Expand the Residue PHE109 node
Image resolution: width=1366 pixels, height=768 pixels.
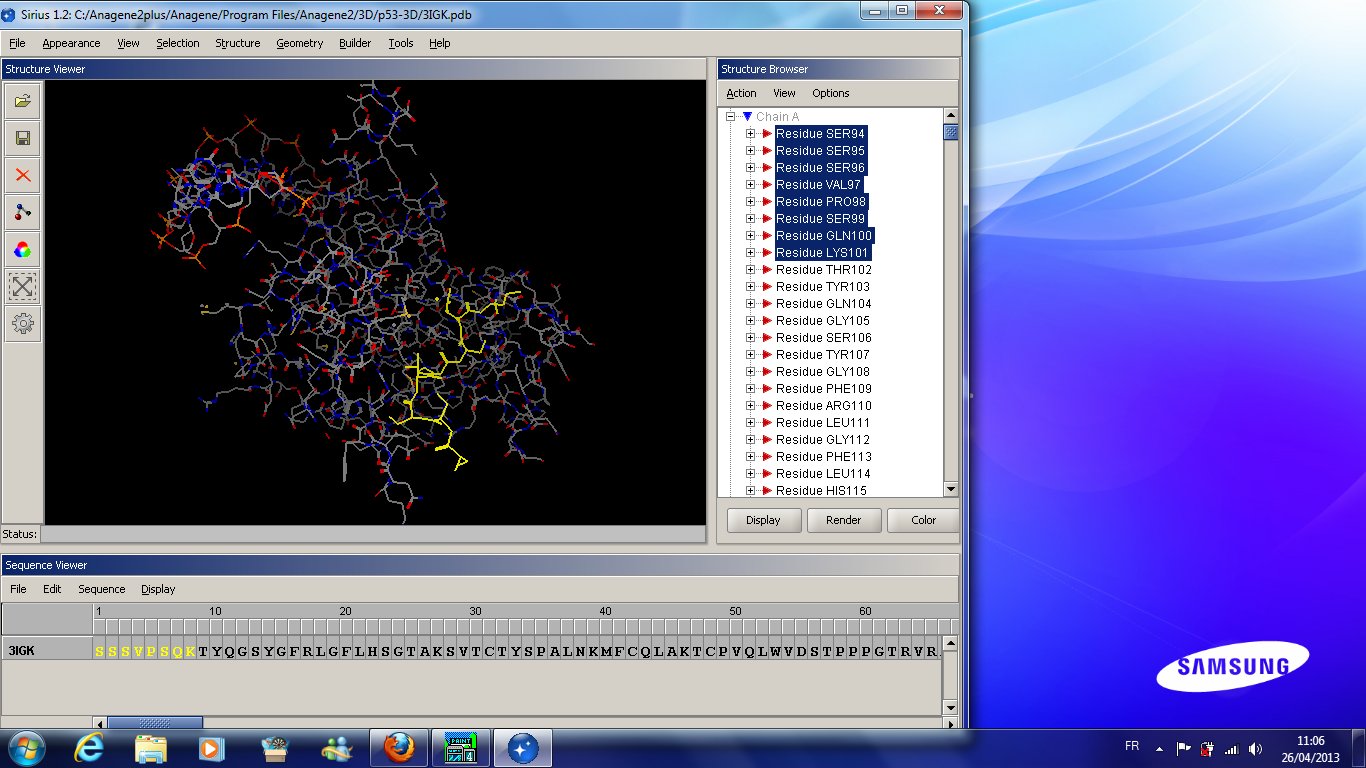pyautogui.click(x=750, y=389)
